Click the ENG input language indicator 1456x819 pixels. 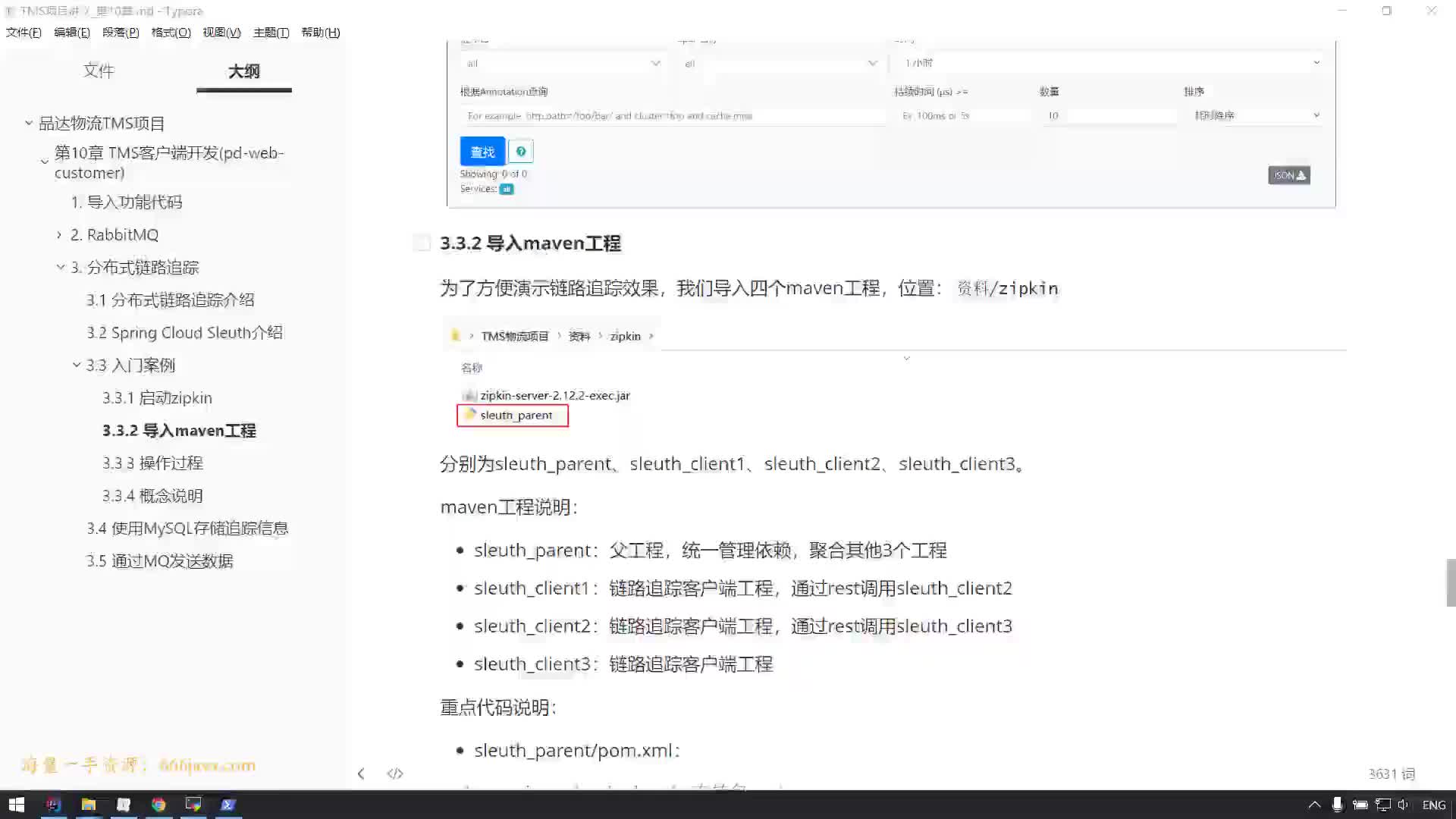pyautogui.click(x=1433, y=805)
